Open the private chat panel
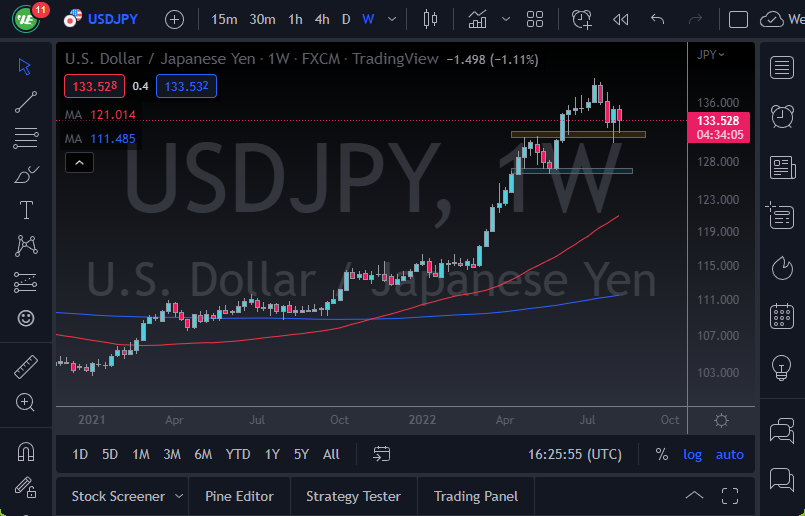 [x=782, y=480]
